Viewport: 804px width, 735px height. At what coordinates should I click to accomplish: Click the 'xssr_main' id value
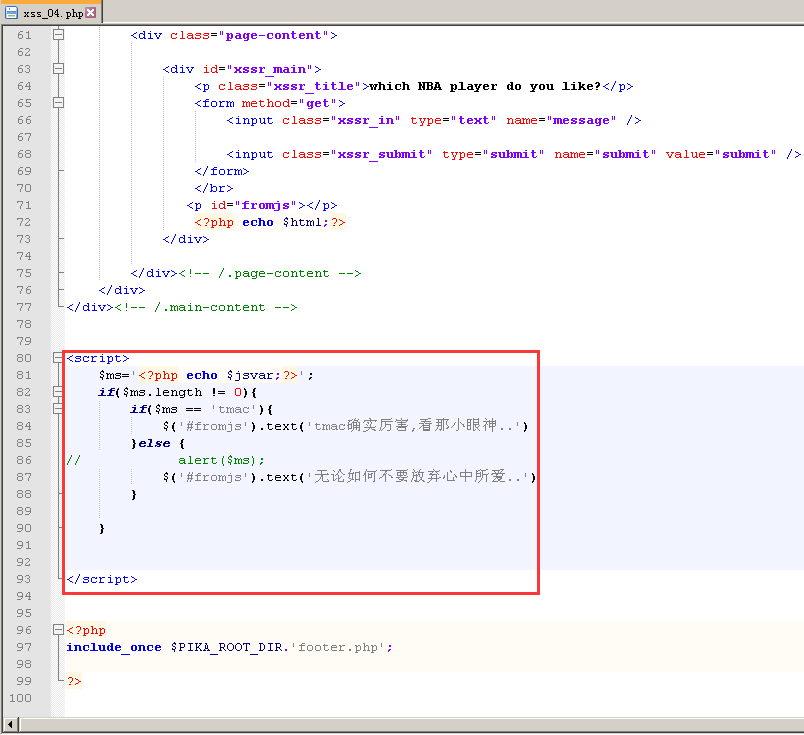(270, 69)
